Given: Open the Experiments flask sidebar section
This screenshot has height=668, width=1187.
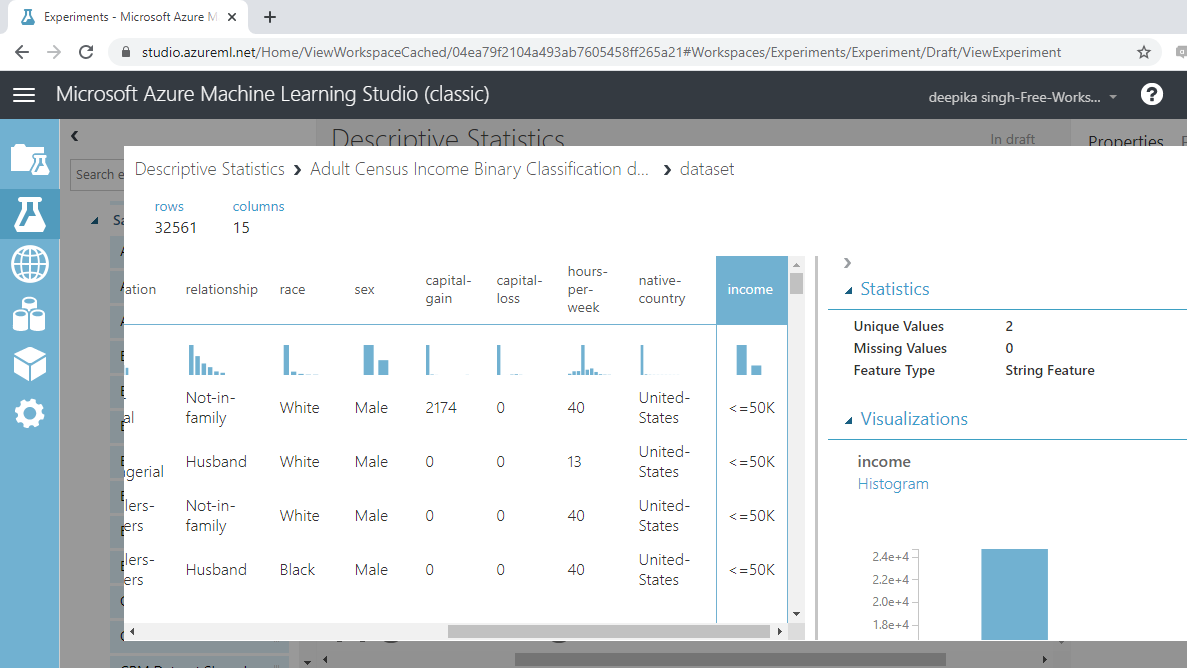Looking at the screenshot, I should coord(30,214).
